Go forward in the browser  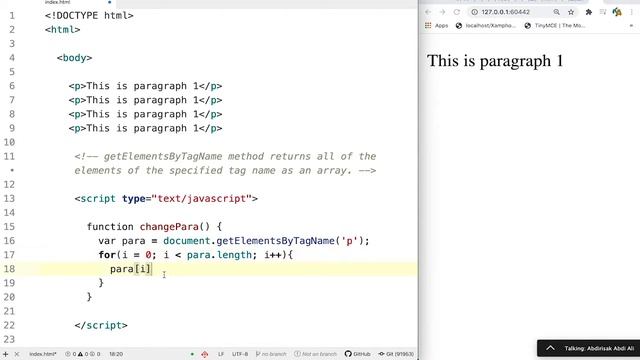click(442, 12)
